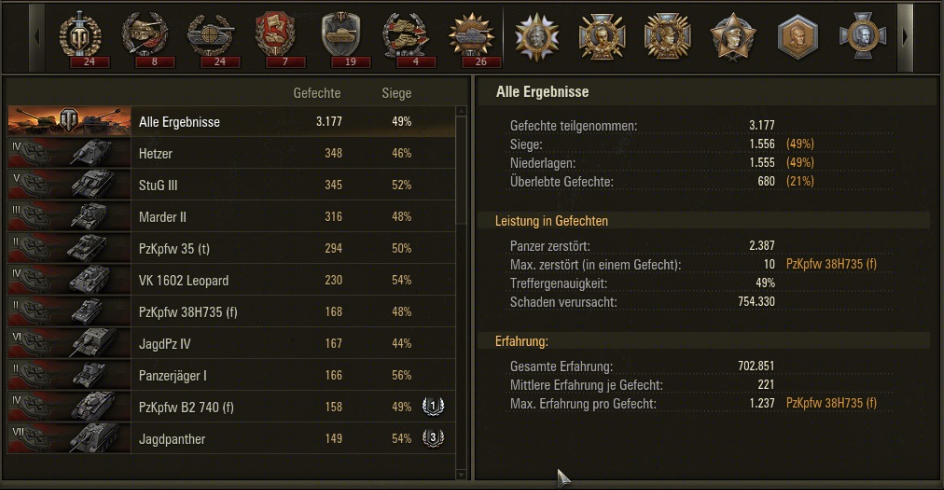Click the shield medal with count 19

tap(341, 36)
